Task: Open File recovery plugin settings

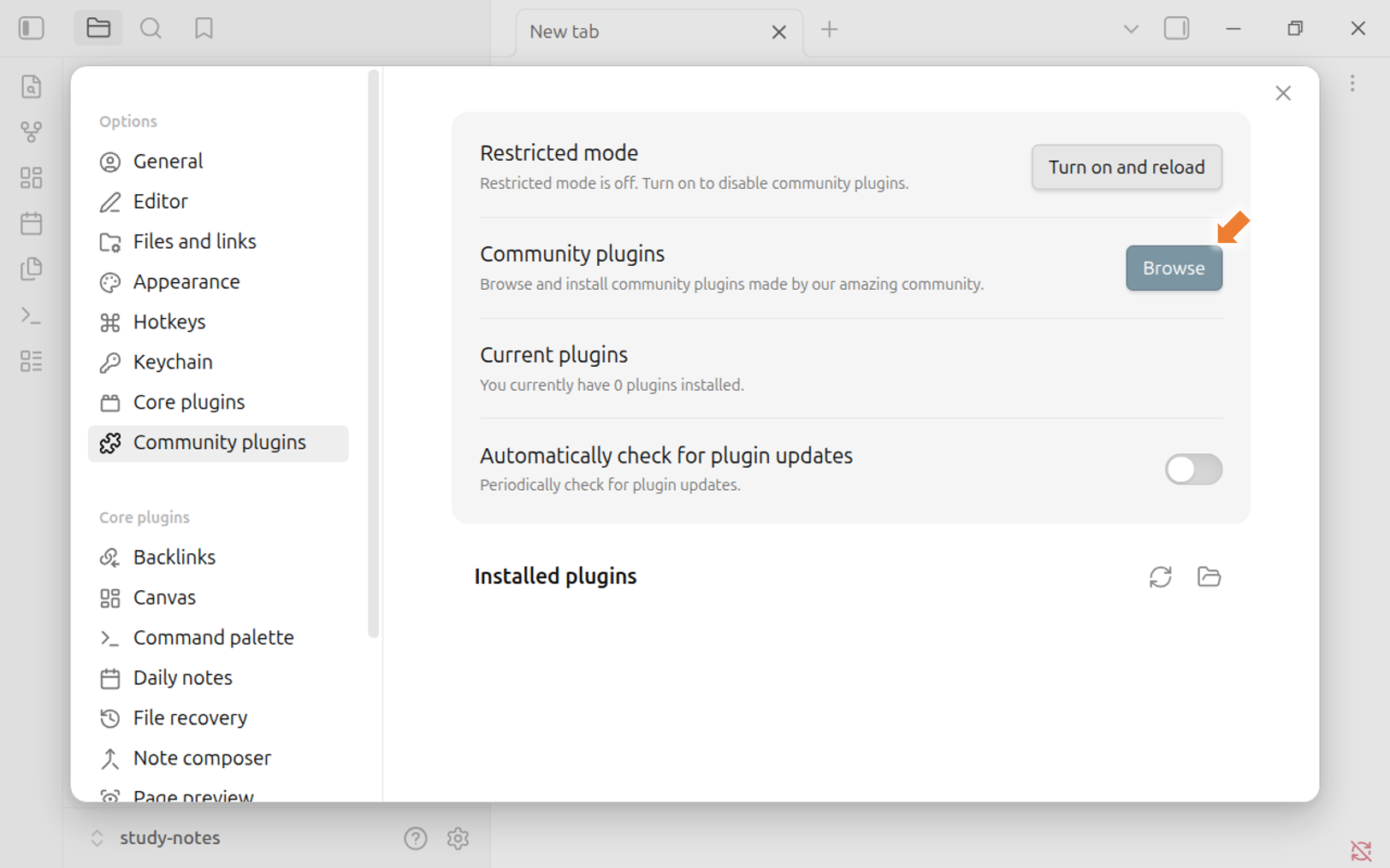Action: click(218, 717)
